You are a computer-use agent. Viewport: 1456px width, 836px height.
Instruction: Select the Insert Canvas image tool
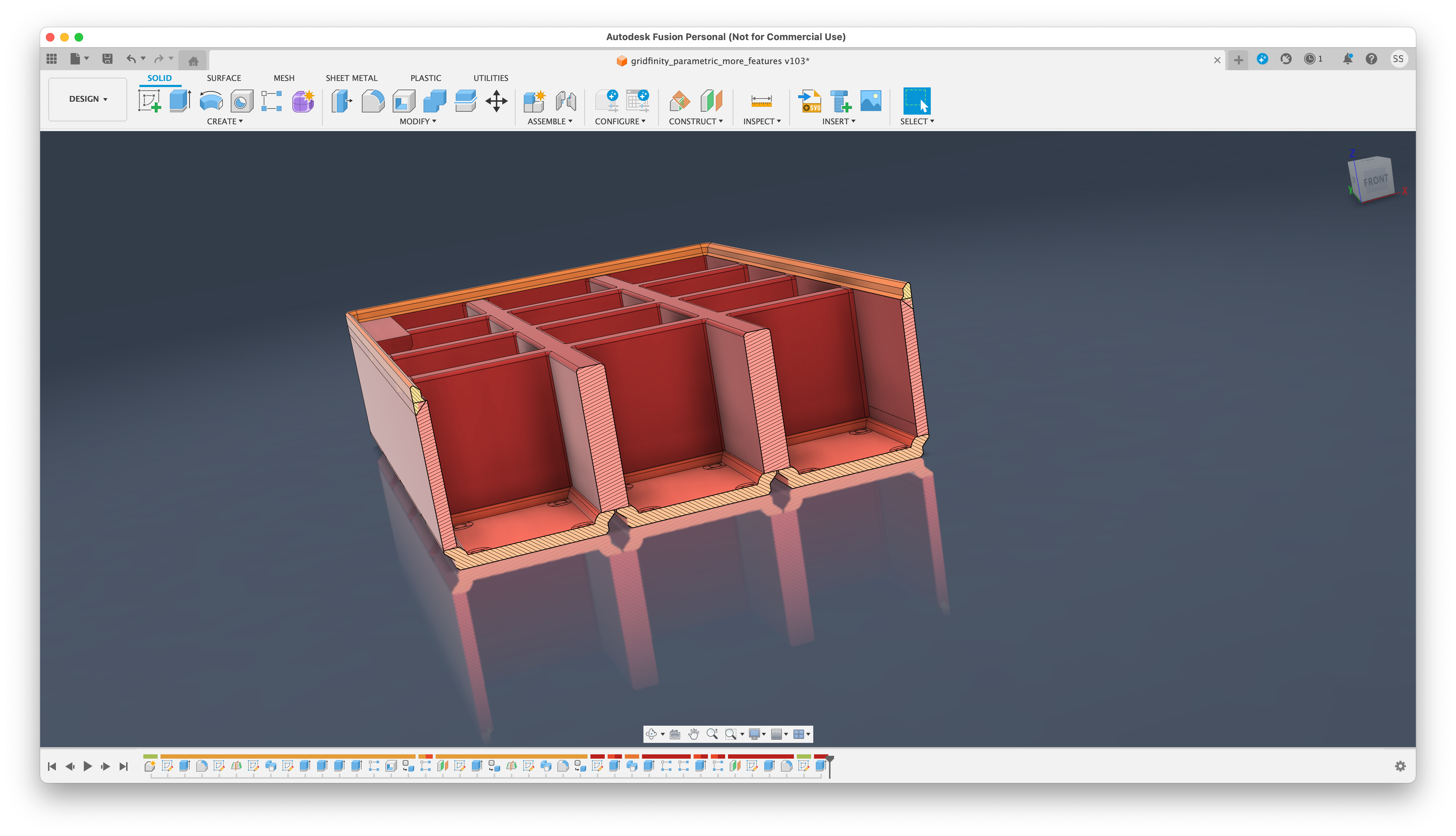[871, 101]
